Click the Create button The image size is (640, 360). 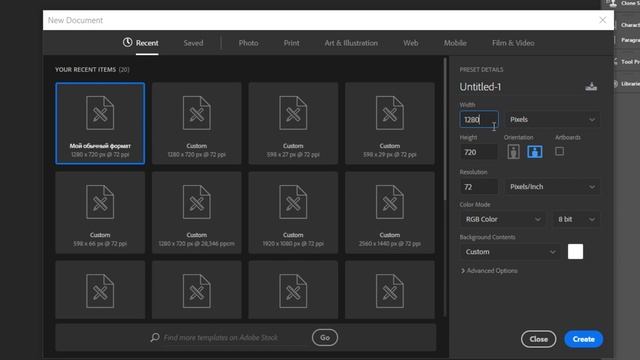pos(584,339)
